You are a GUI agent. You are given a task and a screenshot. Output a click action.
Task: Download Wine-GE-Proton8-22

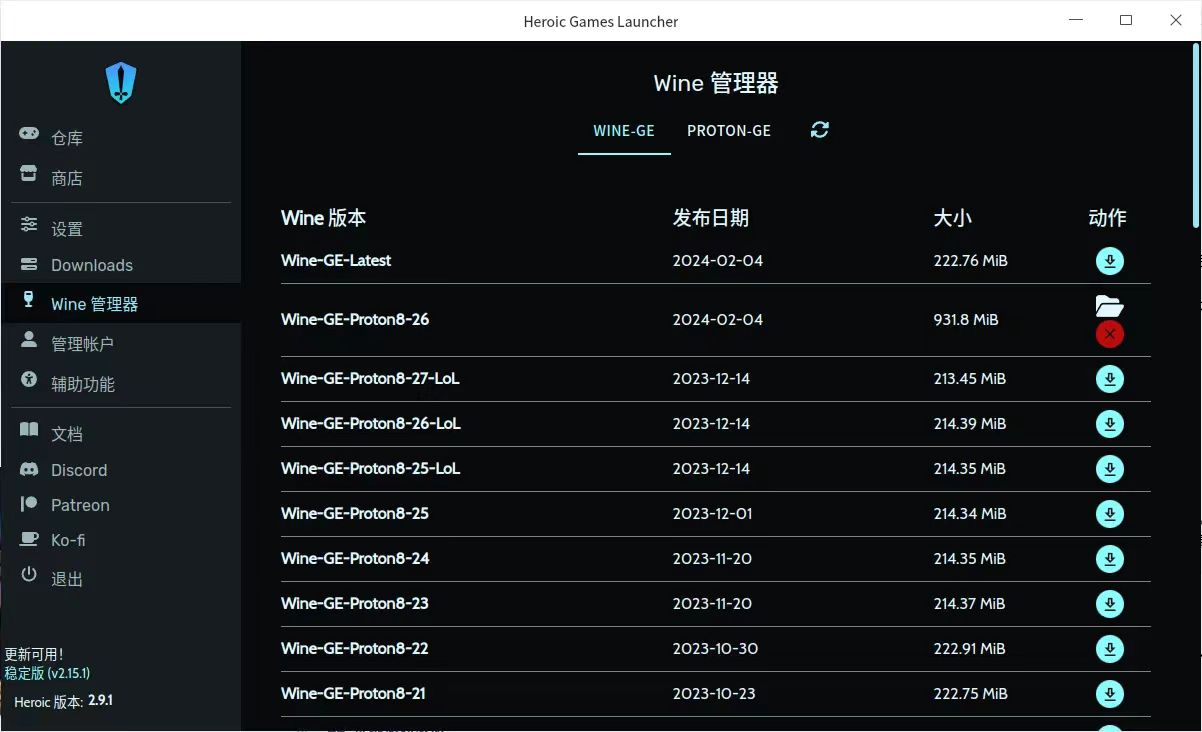click(1110, 649)
